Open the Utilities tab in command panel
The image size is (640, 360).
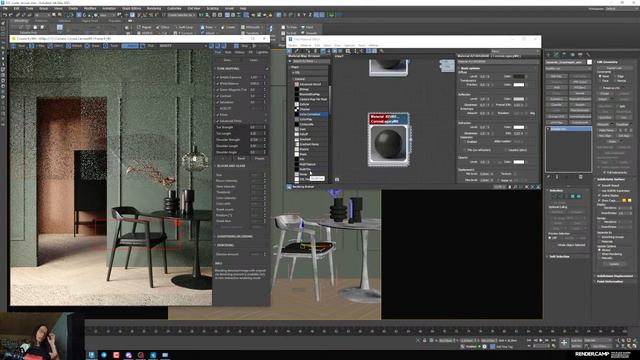coord(588,54)
